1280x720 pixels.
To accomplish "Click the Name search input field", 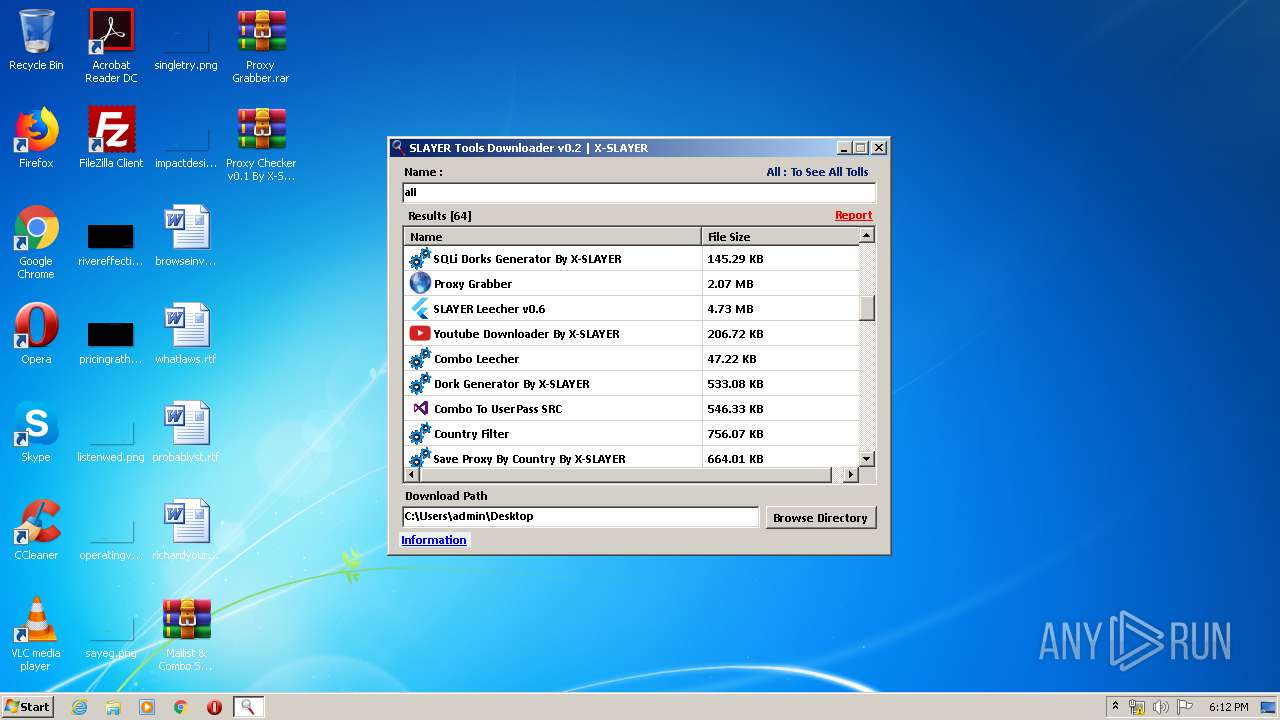I will [x=639, y=192].
